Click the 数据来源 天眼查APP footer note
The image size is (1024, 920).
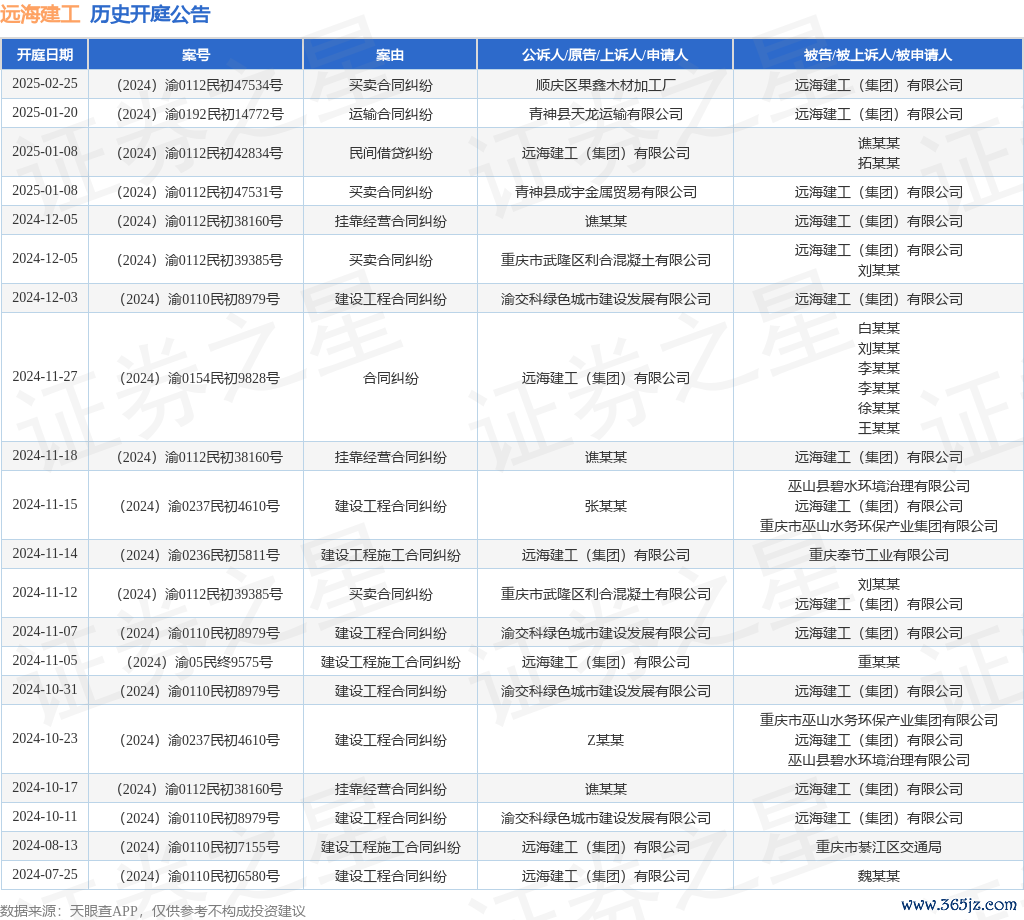(x=153, y=911)
